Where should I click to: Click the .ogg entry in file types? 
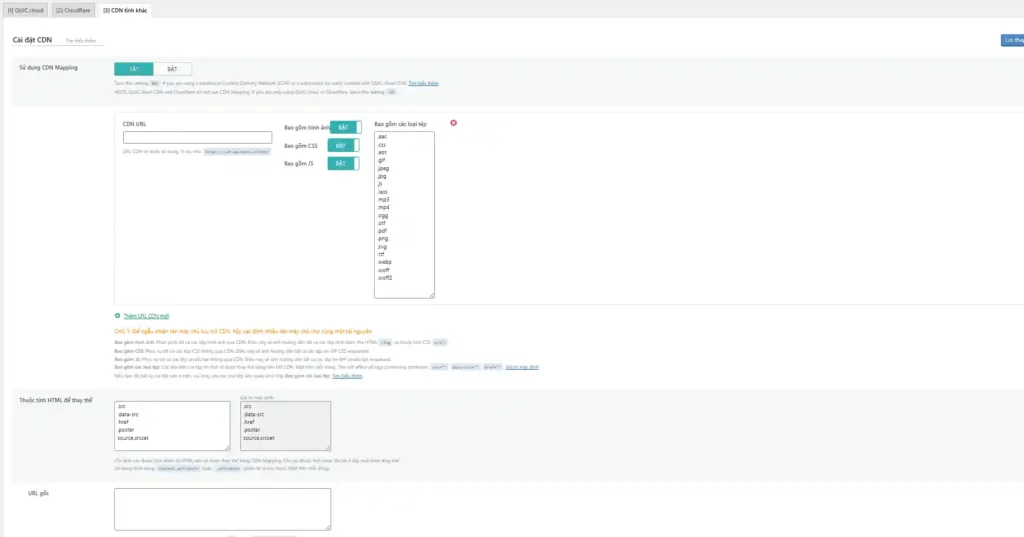coord(383,216)
